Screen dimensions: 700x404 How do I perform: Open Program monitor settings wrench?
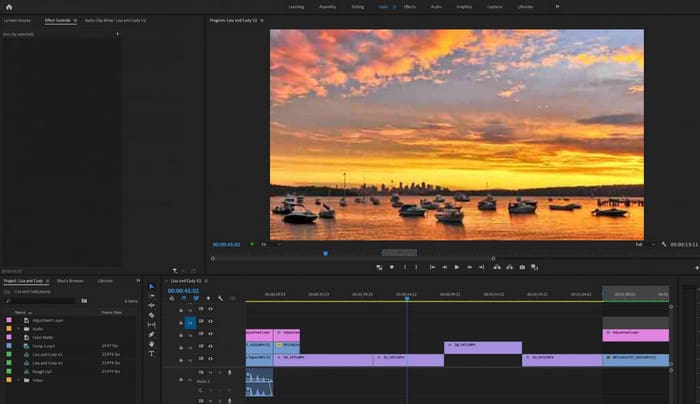pos(664,244)
